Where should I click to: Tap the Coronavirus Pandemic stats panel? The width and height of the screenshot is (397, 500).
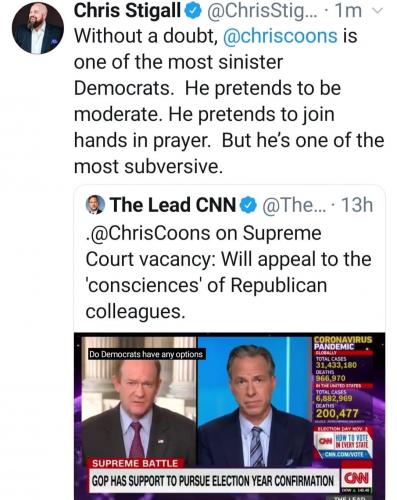[x=343, y=378]
